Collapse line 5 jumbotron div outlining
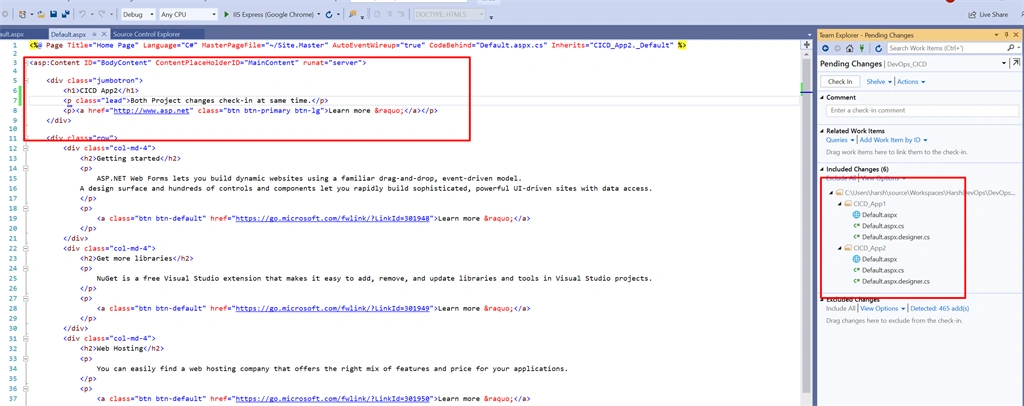 coord(25,80)
